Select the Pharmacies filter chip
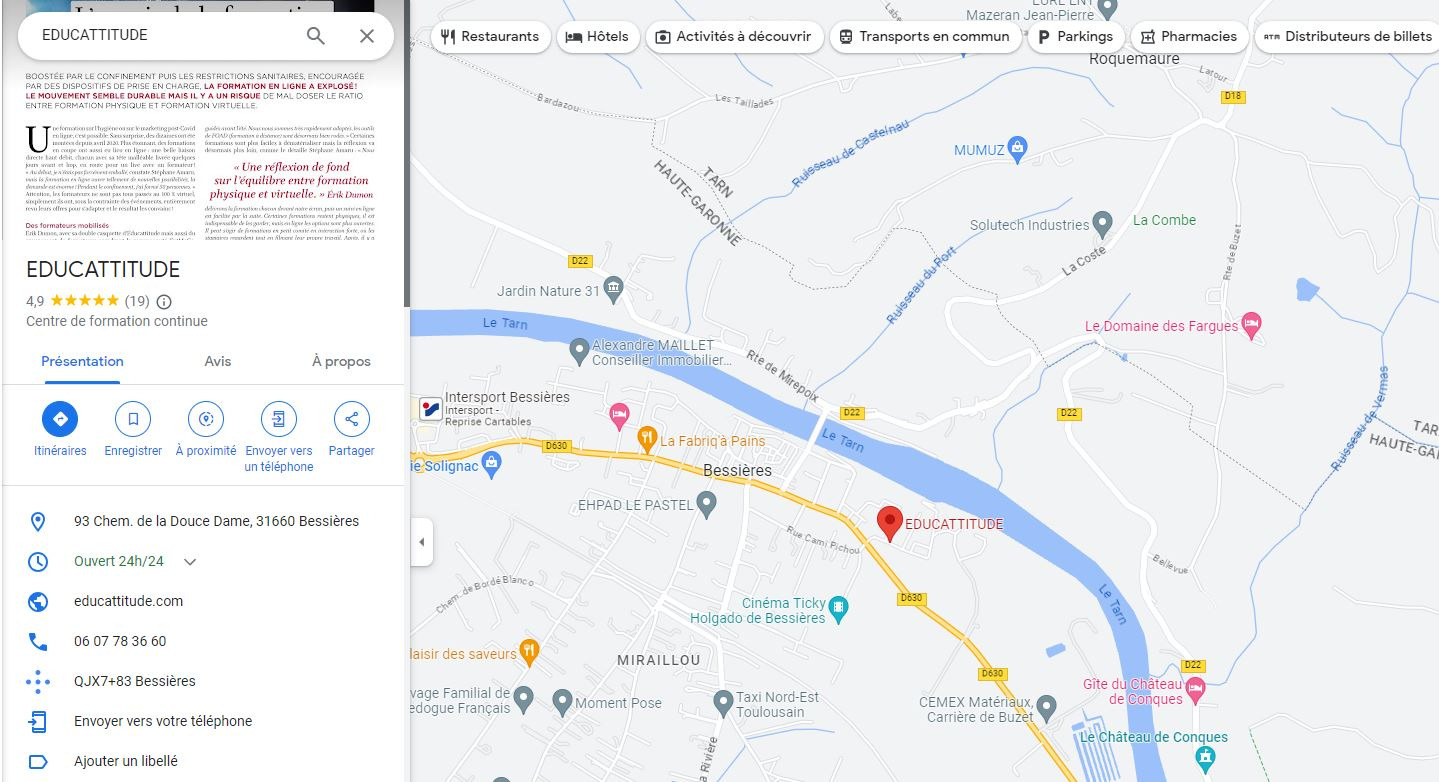This screenshot has height=782, width=1439. tap(1189, 37)
